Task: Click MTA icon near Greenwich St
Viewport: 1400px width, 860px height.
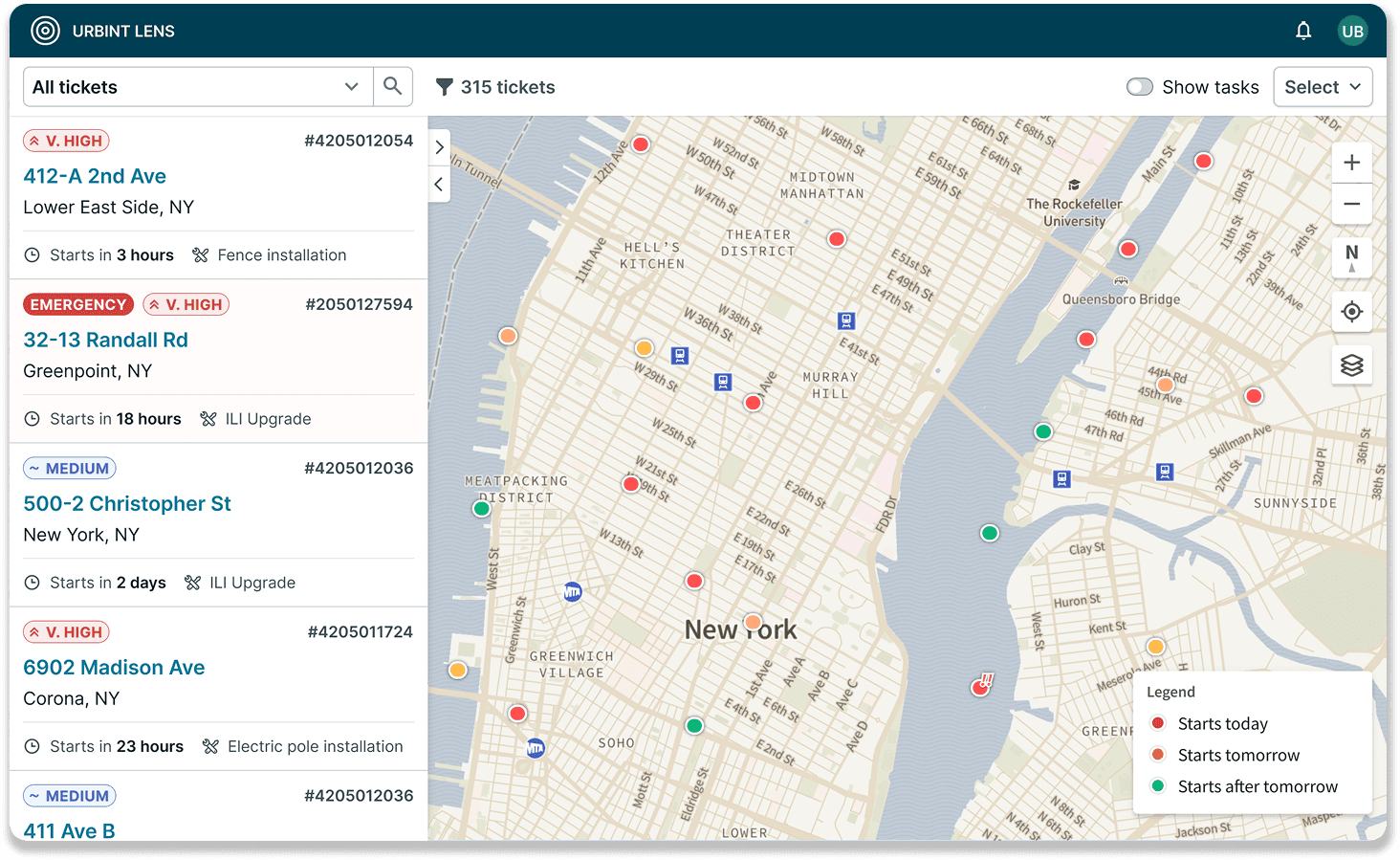Action: pyautogui.click(x=572, y=592)
